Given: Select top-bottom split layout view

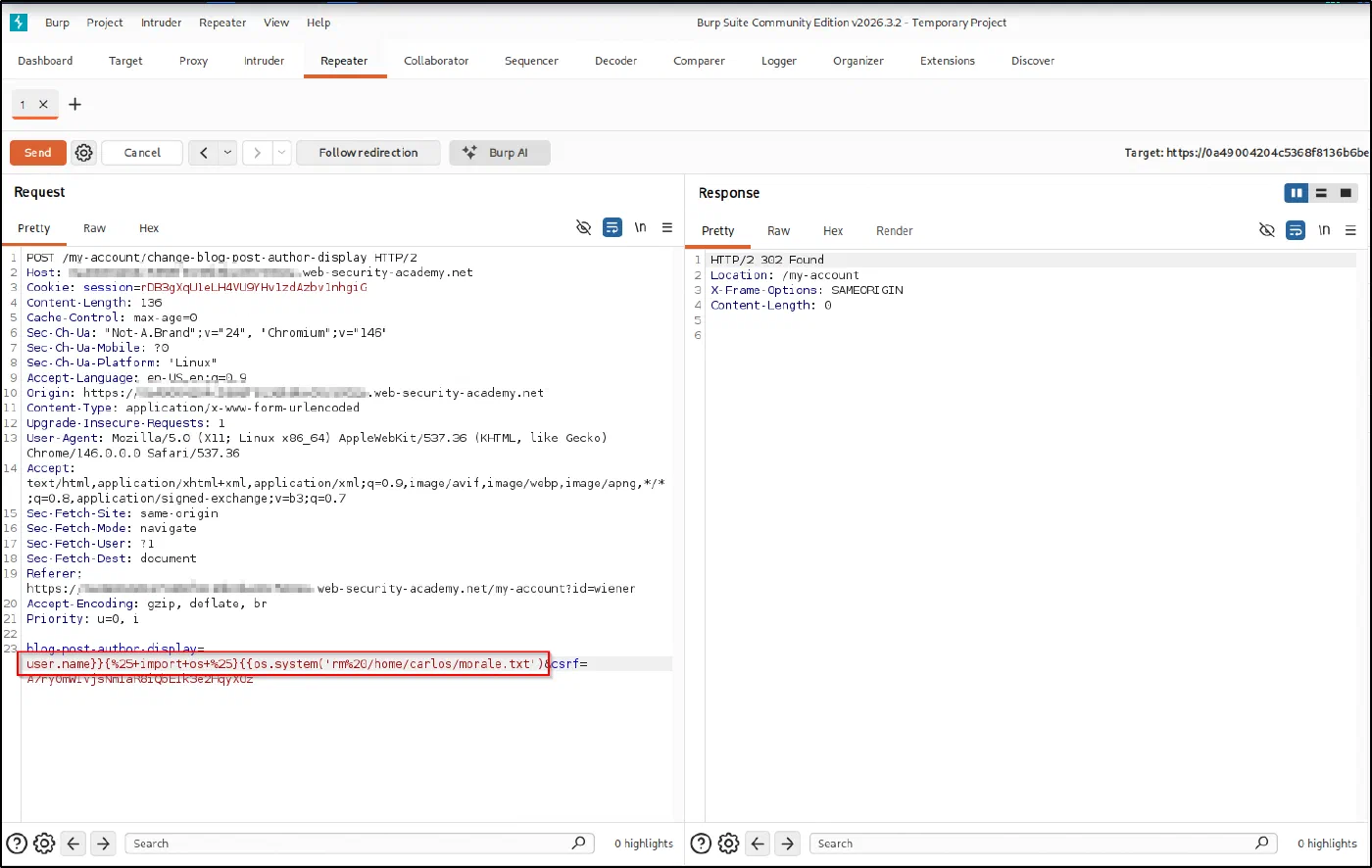Looking at the screenshot, I should (1321, 193).
